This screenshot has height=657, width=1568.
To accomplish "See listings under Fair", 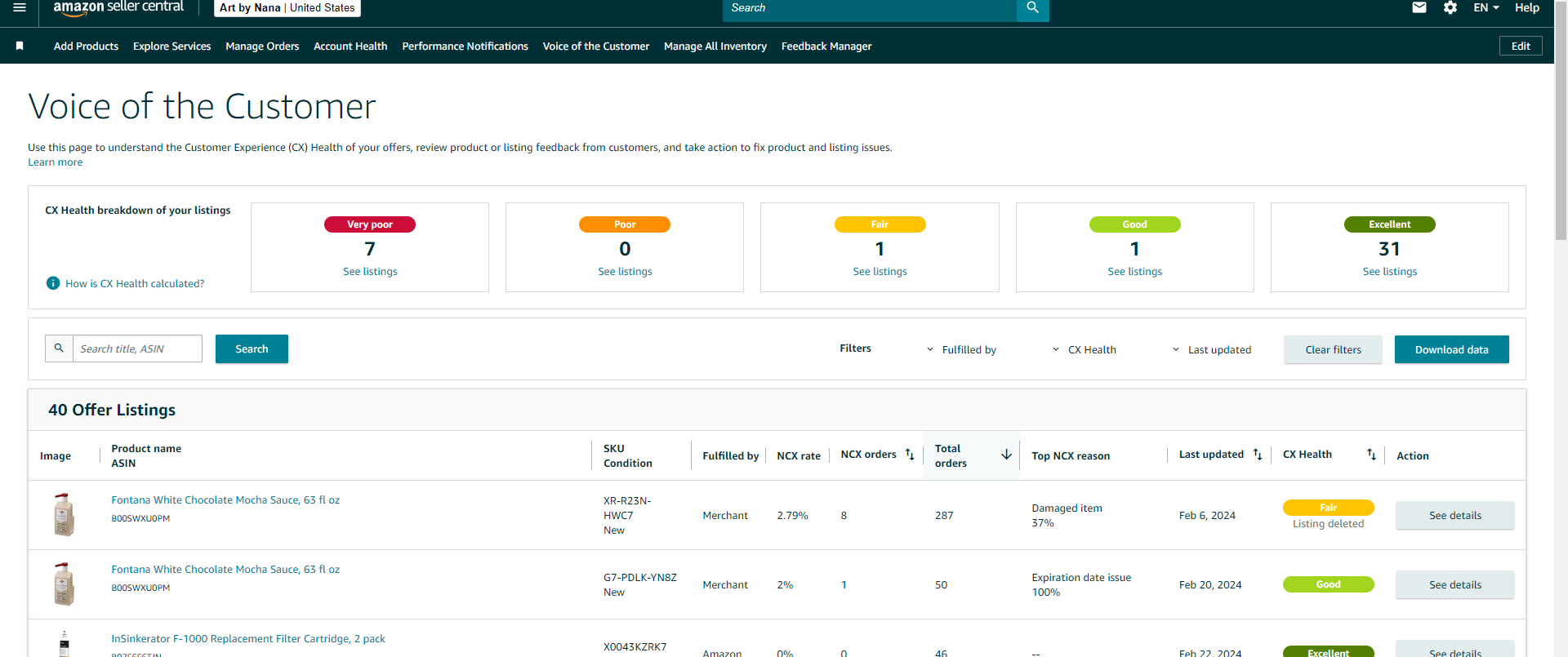I will (880, 272).
